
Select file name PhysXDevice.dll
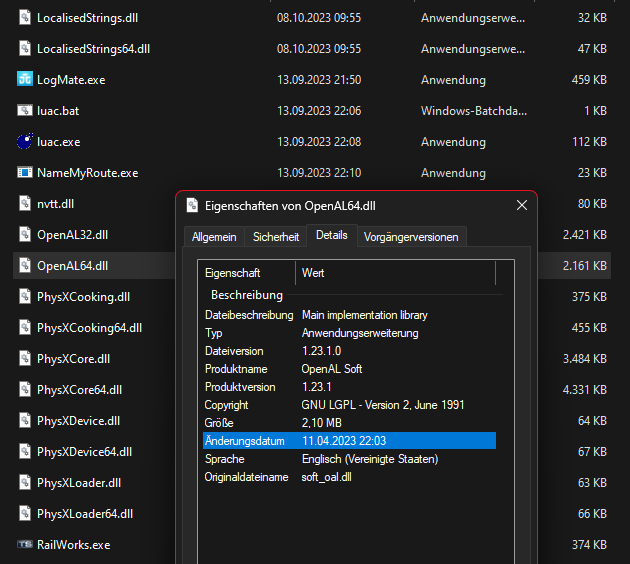(x=79, y=421)
